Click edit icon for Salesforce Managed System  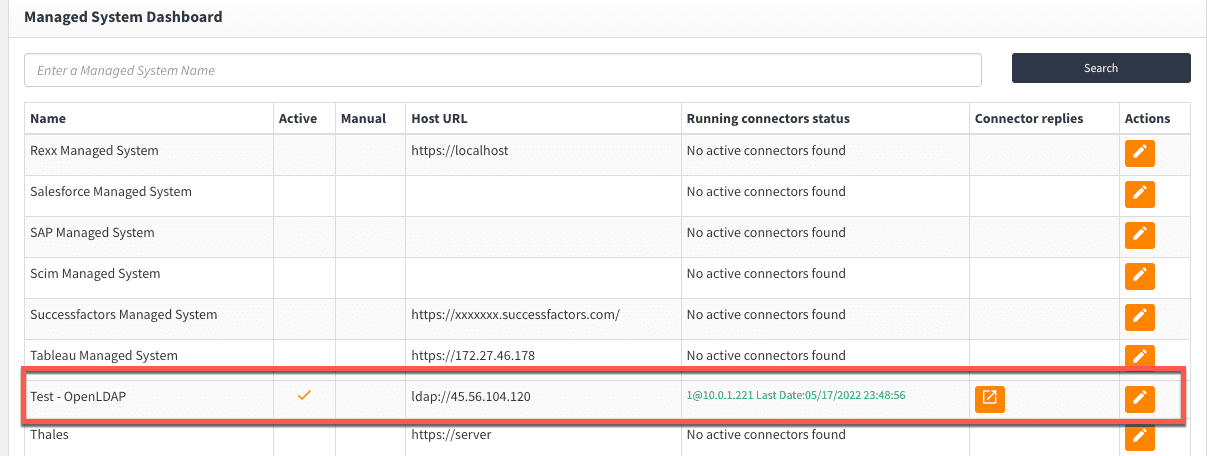1139,194
